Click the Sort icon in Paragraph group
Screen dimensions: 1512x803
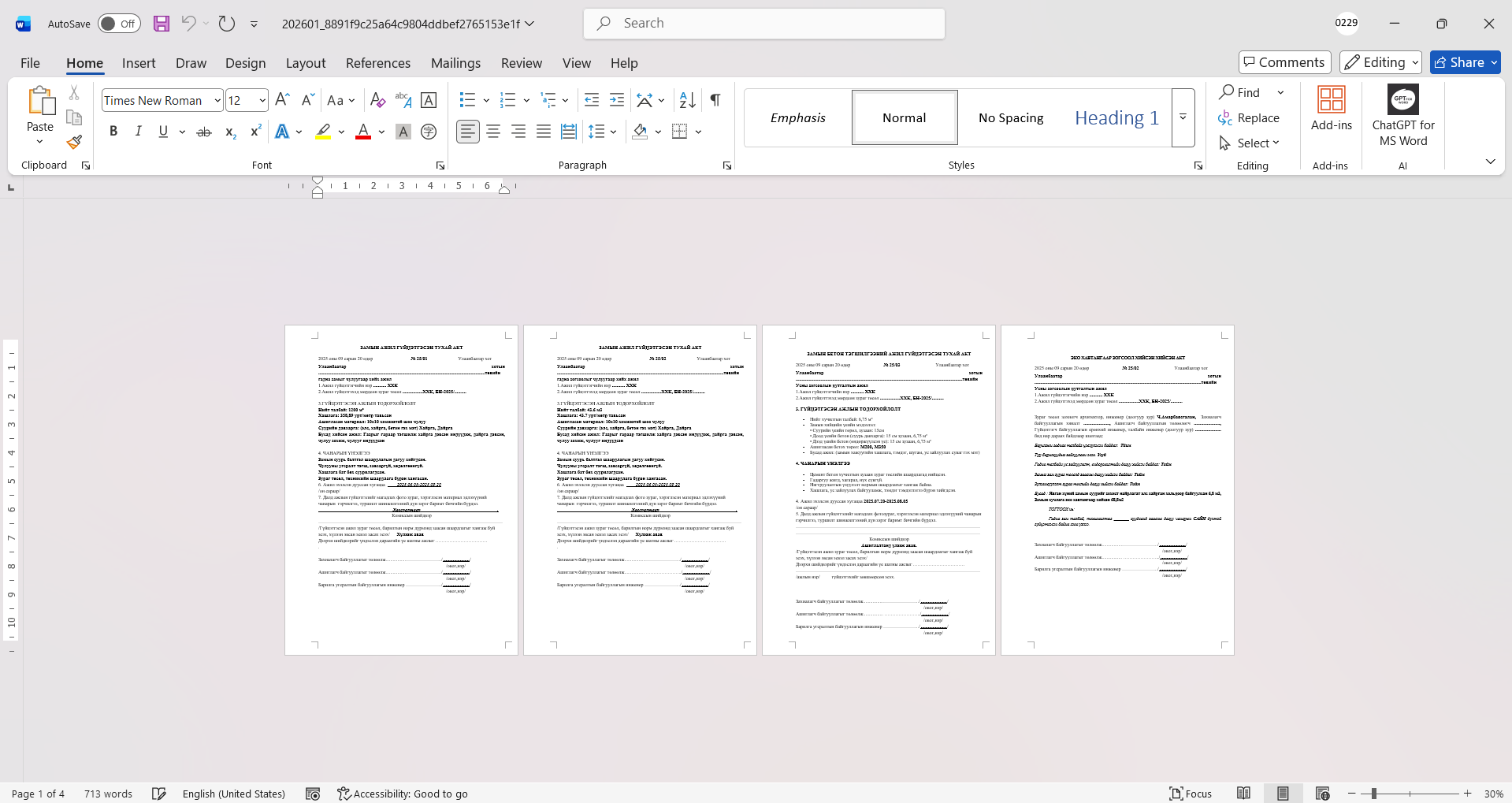pyautogui.click(x=687, y=100)
